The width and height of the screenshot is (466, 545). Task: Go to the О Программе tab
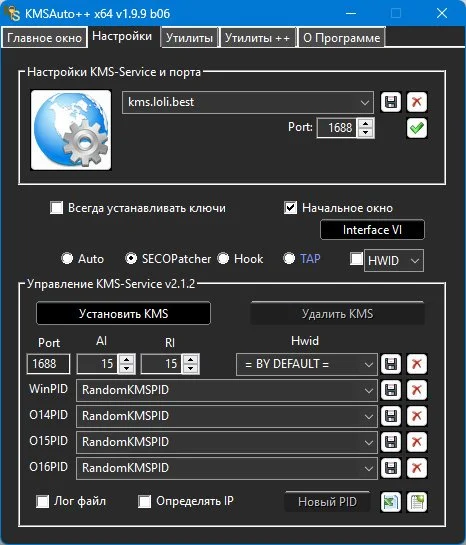coord(342,38)
